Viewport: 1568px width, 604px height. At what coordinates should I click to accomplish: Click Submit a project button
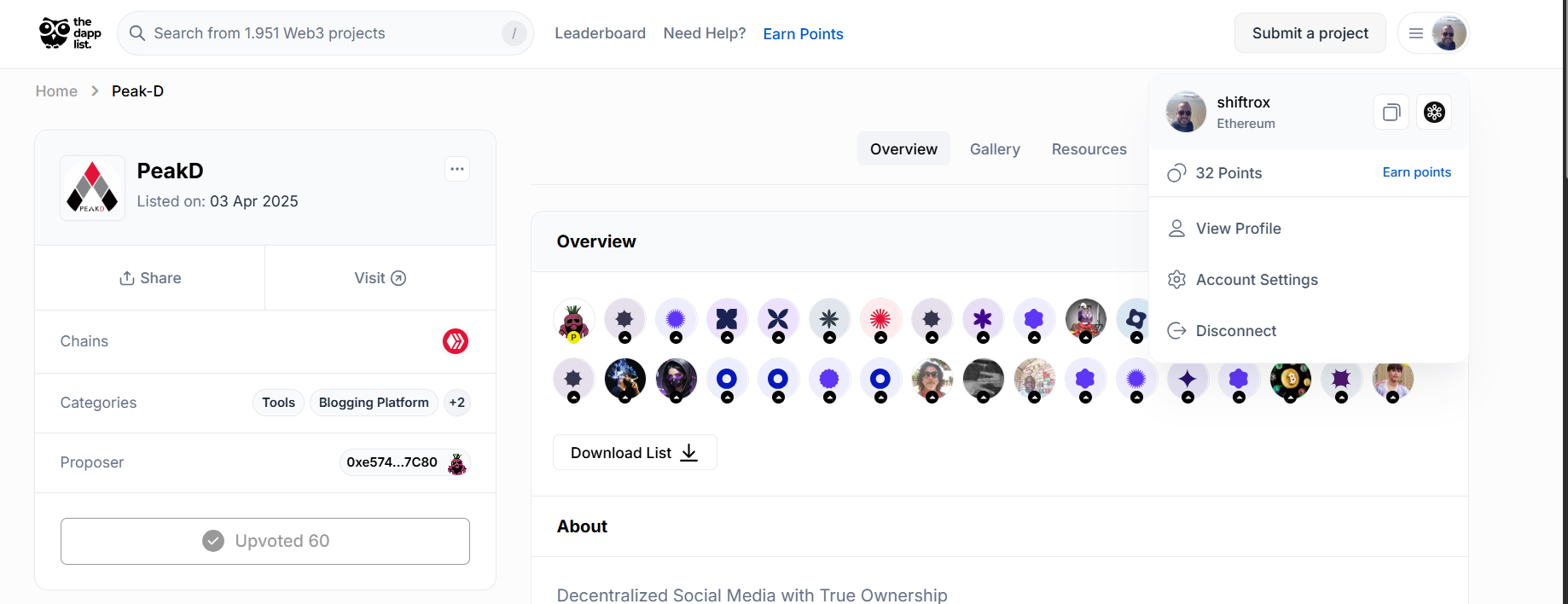pos(1310,33)
